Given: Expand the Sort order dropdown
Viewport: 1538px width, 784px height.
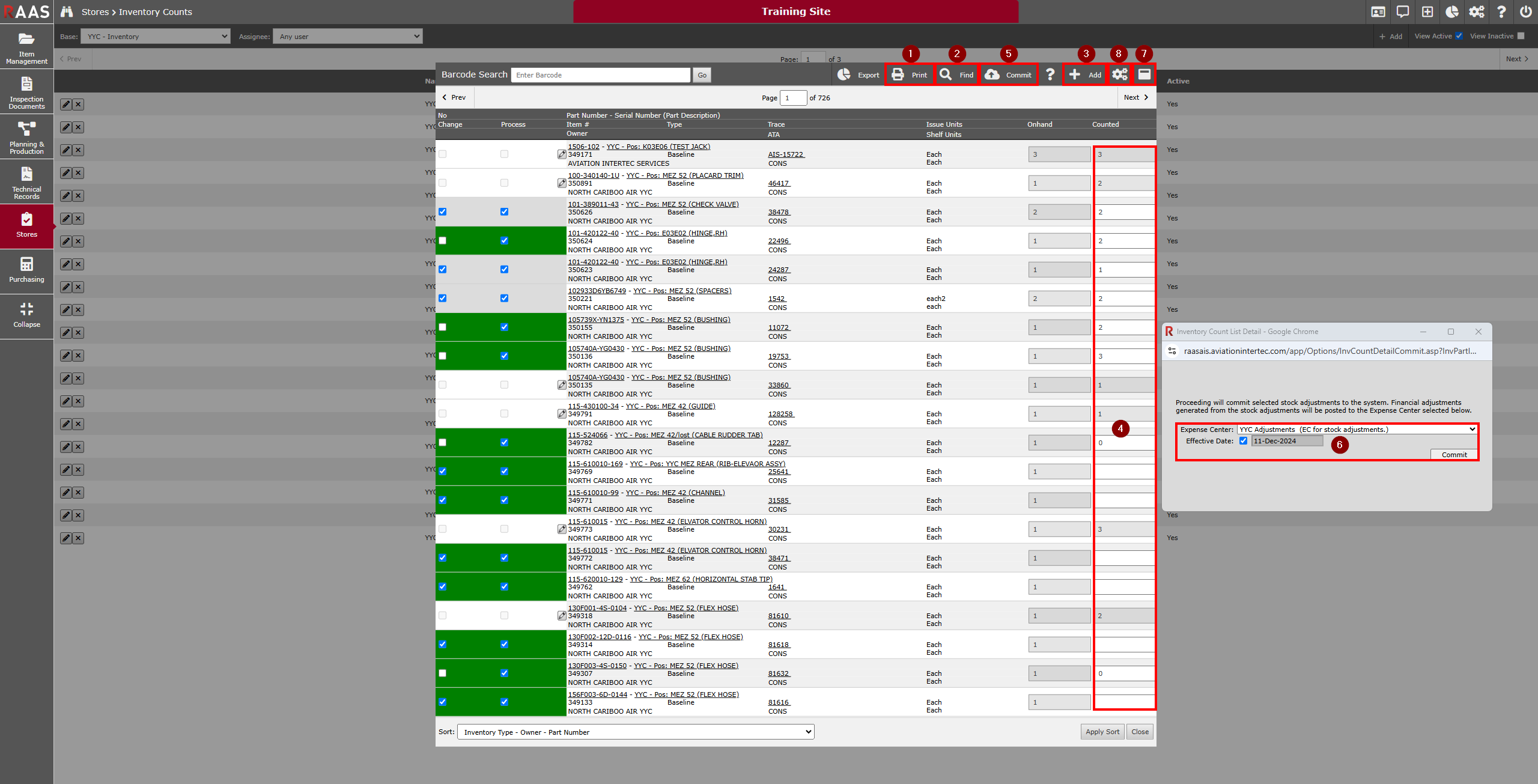Looking at the screenshot, I should tap(635, 732).
